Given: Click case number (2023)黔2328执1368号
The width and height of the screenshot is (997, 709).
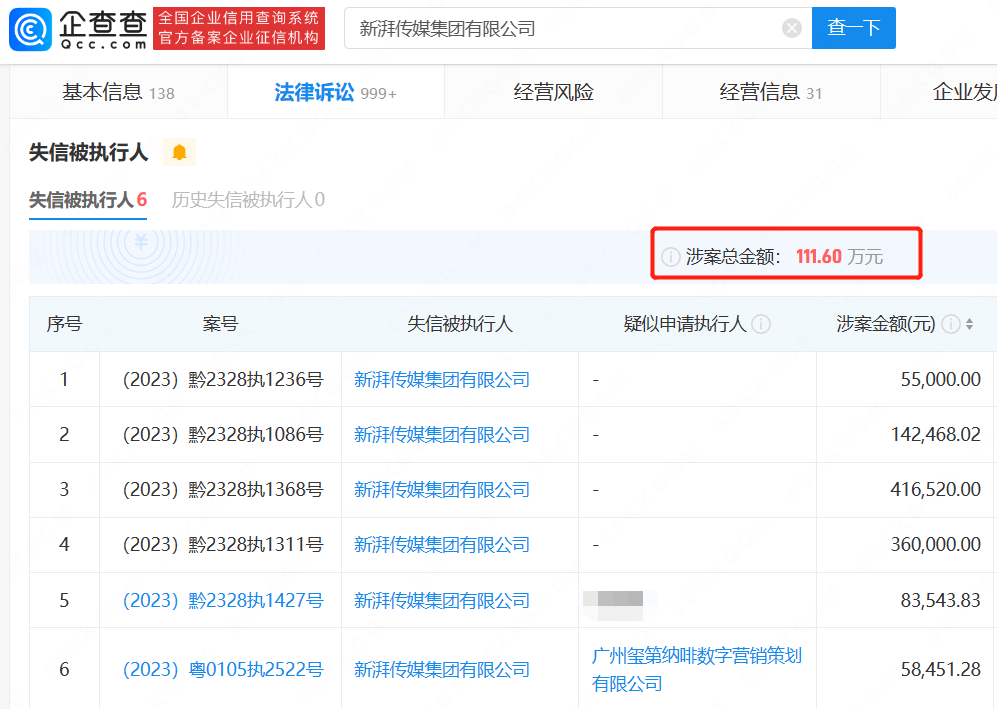Looking at the screenshot, I should (x=223, y=490).
